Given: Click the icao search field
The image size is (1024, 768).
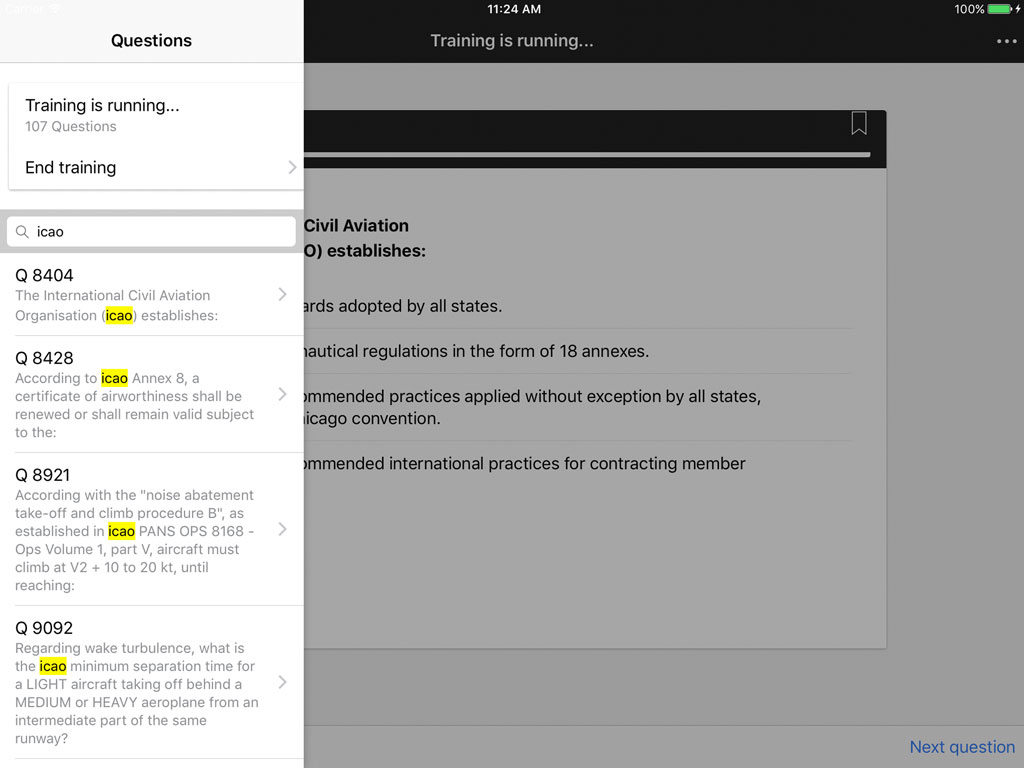Looking at the screenshot, I should tap(150, 231).
